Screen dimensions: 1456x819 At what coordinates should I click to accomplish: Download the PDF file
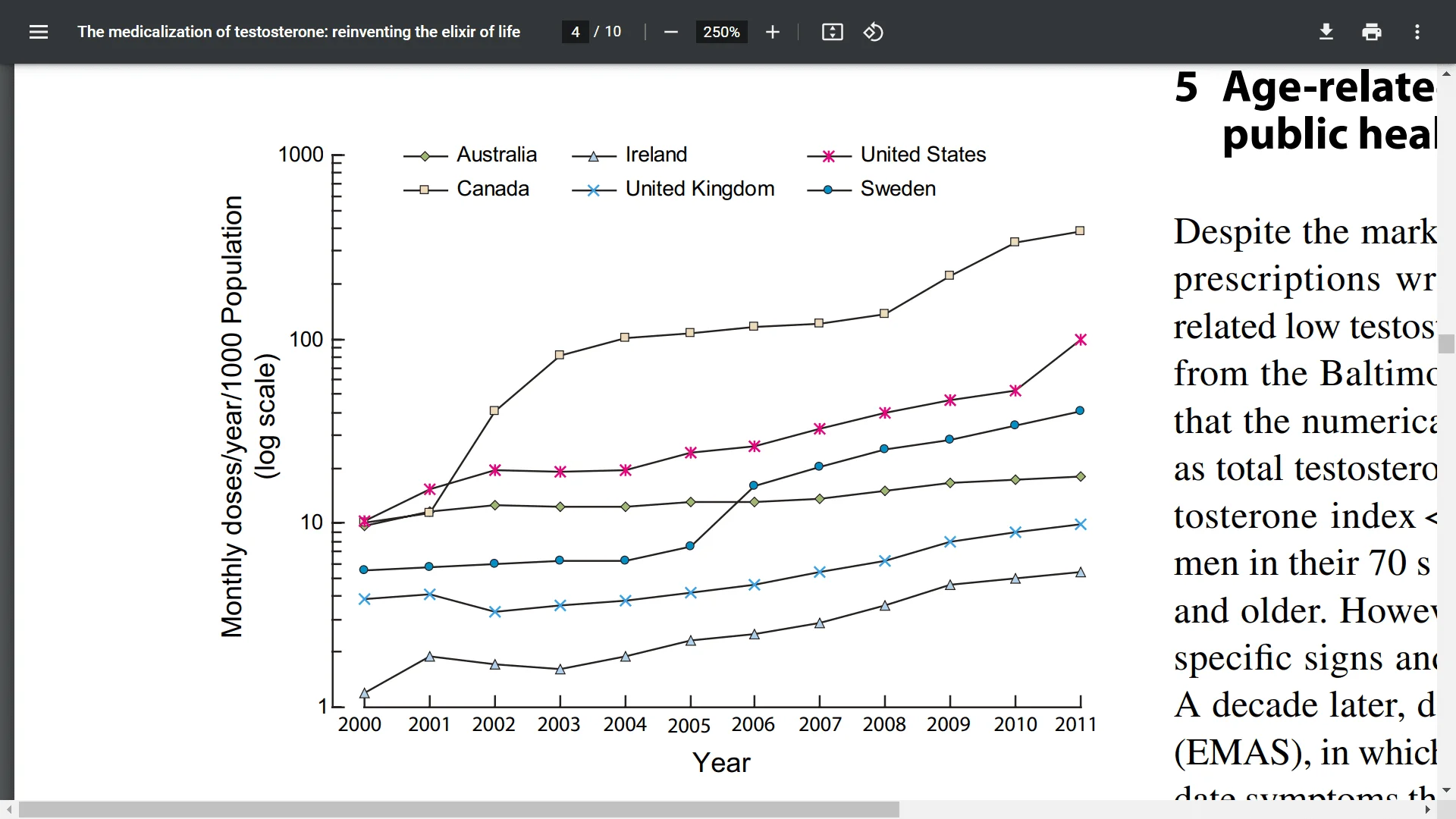pyautogui.click(x=1326, y=32)
